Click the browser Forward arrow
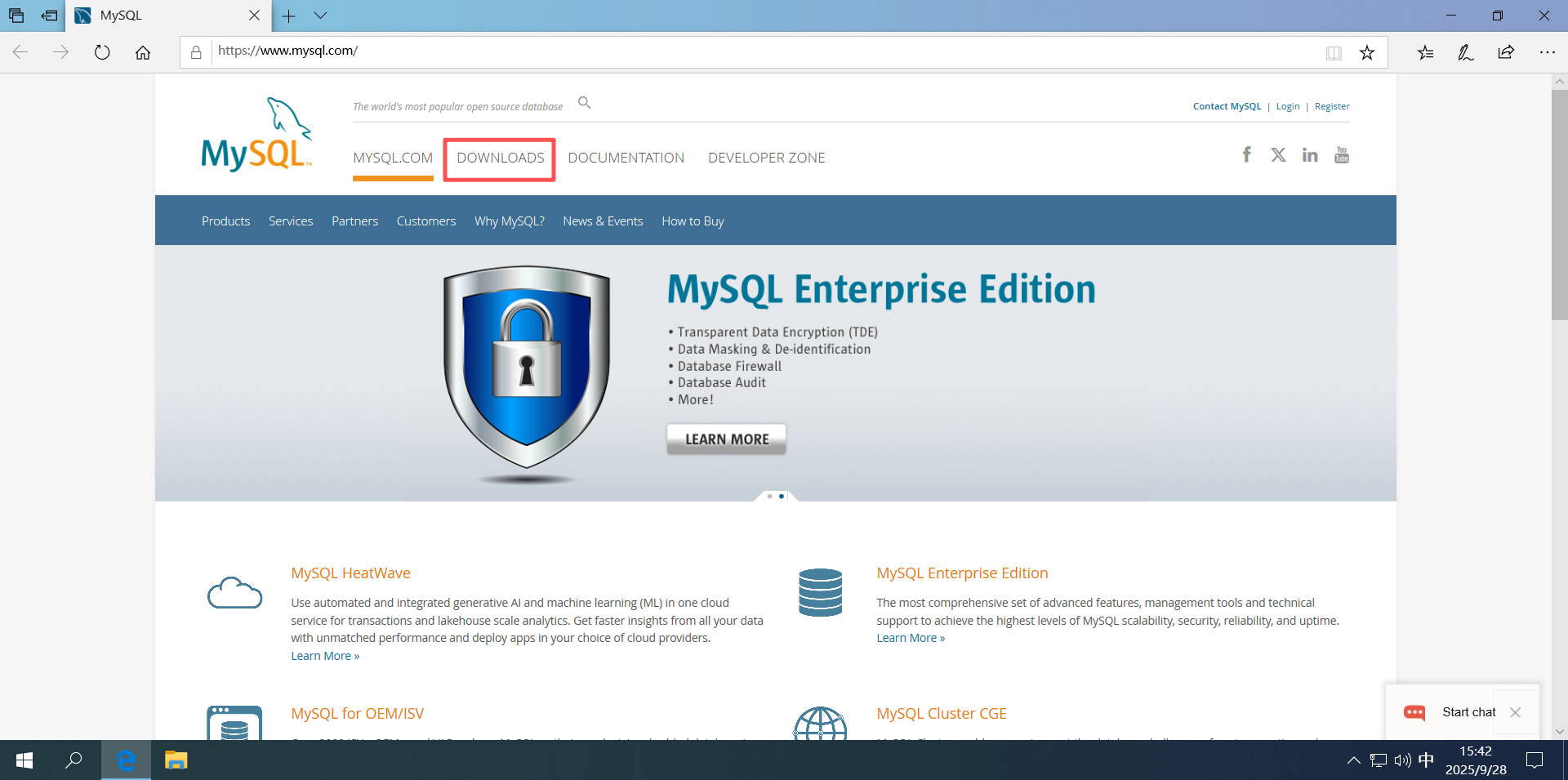Screen dimensions: 1568x780 (x=61, y=52)
